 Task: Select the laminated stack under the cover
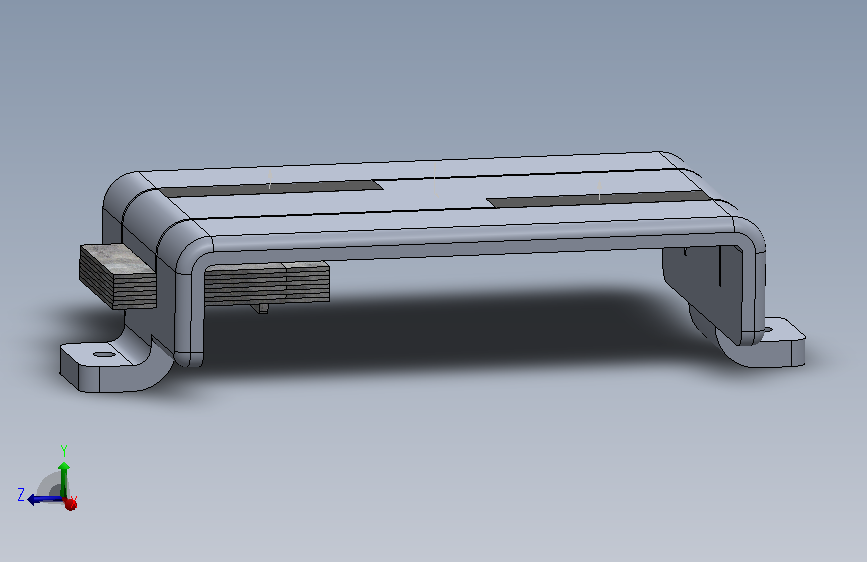pyautogui.click(x=267, y=284)
